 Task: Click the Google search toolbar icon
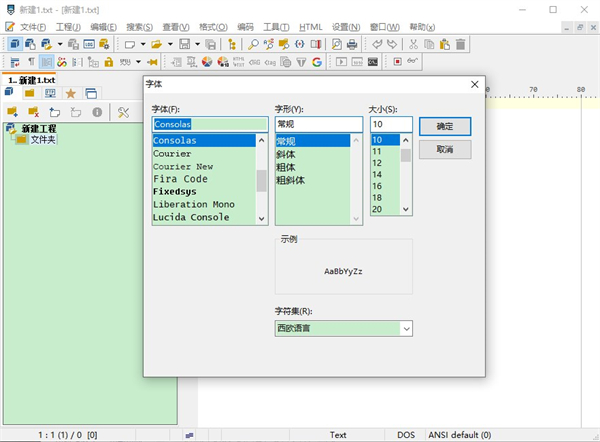coord(316,62)
